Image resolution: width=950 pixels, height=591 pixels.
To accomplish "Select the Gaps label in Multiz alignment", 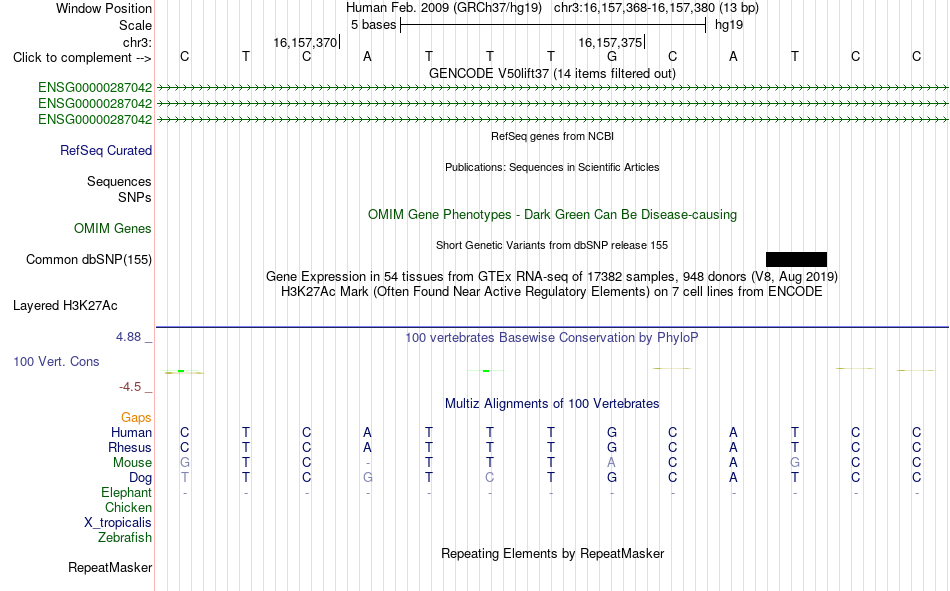I will click(x=136, y=417).
